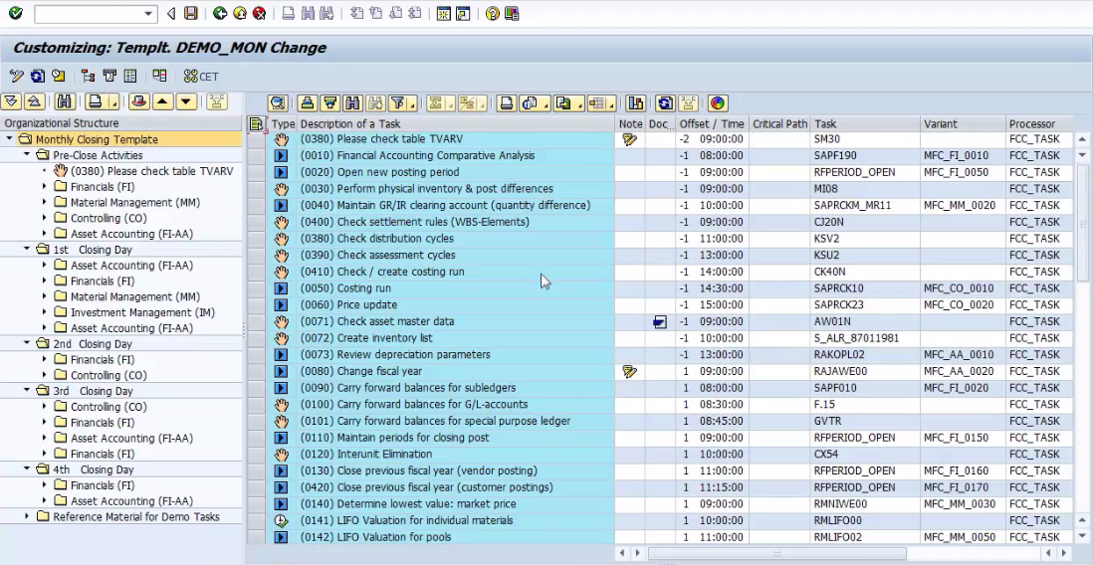Click the green Back arrow icon

(x=220, y=14)
